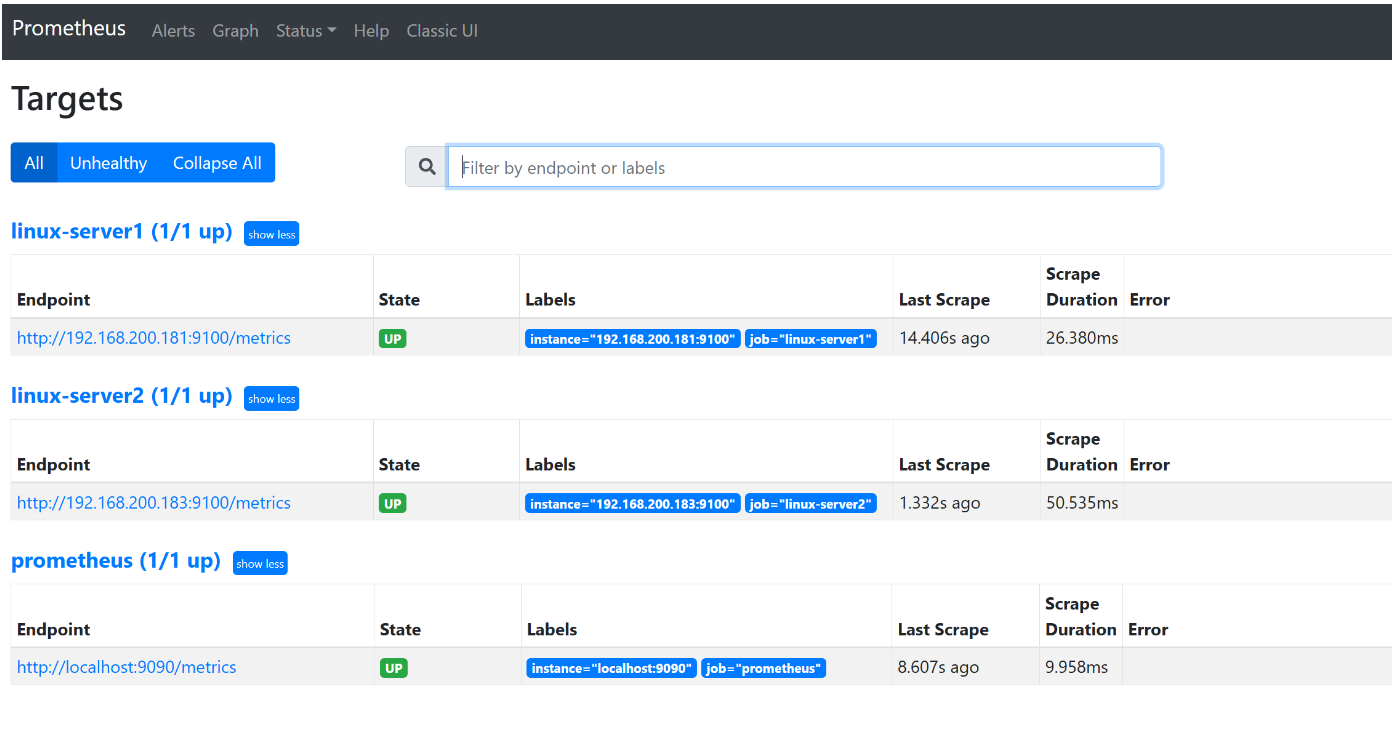This screenshot has width=1398, height=740.
Task: Expand the Status dropdown menu
Action: tap(306, 31)
